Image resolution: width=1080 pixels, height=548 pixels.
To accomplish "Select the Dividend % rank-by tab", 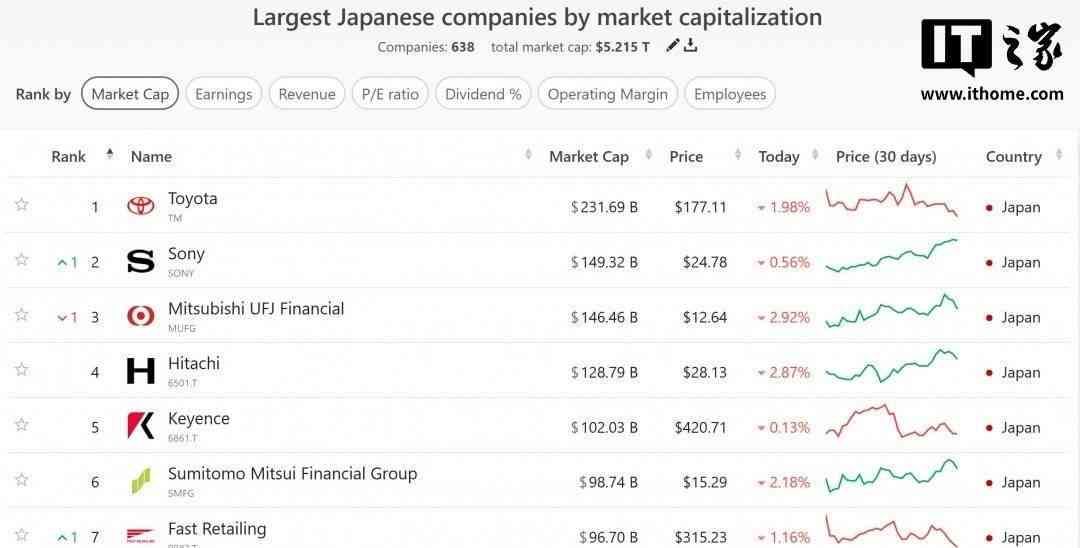I will coord(483,94).
